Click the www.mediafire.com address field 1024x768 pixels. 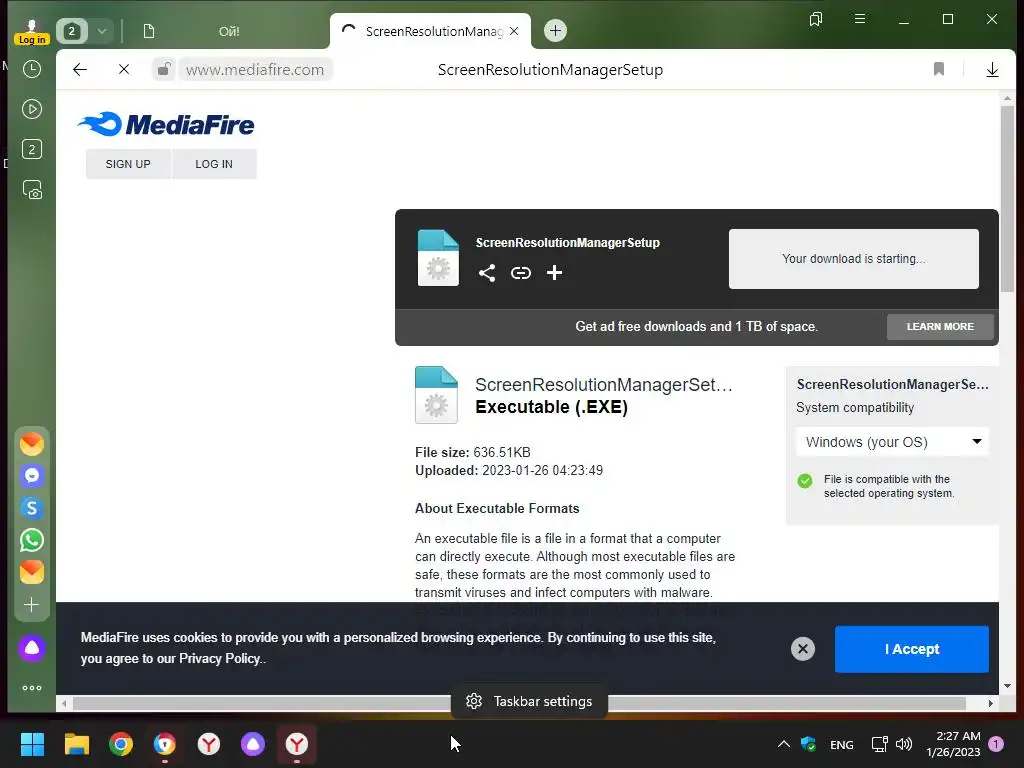coord(255,69)
